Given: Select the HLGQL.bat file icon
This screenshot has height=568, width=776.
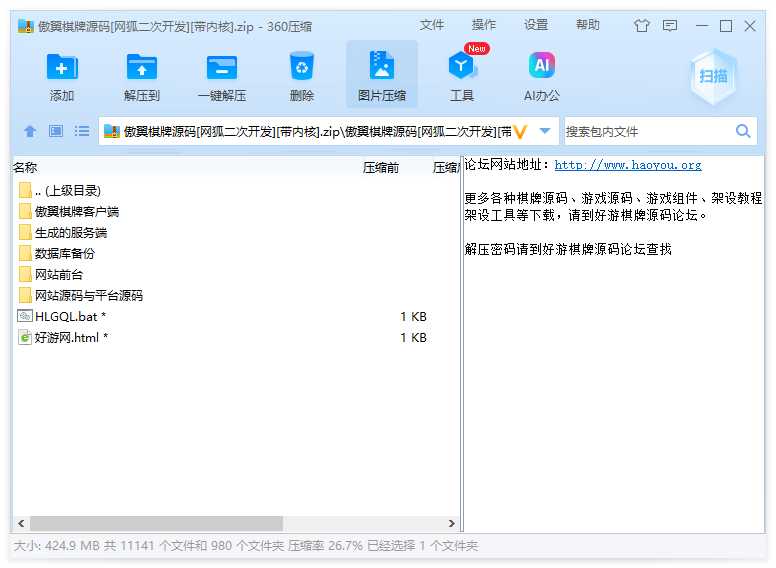Looking at the screenshot, I should tap(25, 316).
